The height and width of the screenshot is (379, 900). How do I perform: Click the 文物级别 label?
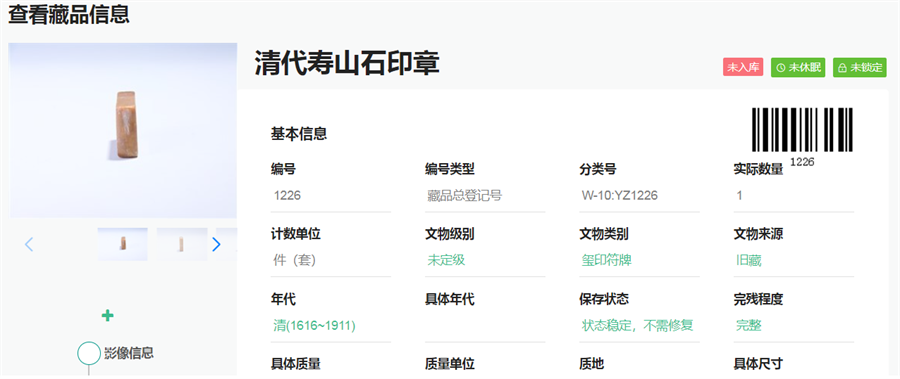(449, 234)
